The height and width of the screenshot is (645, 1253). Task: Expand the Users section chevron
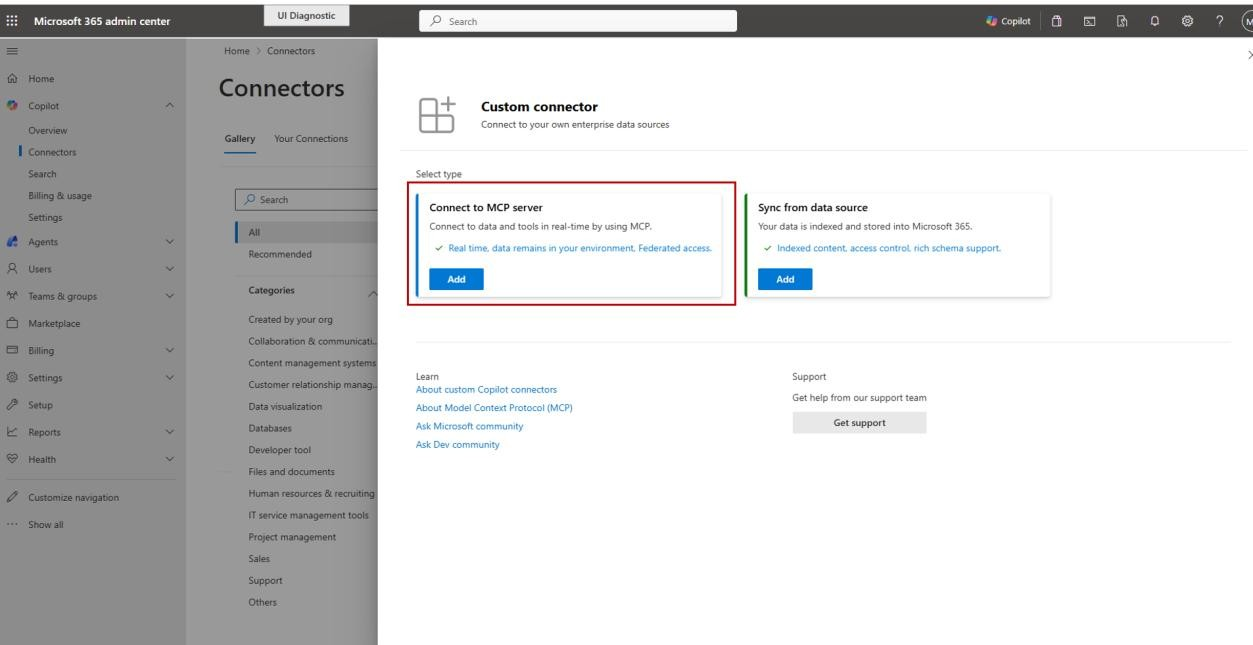(169, 268)
